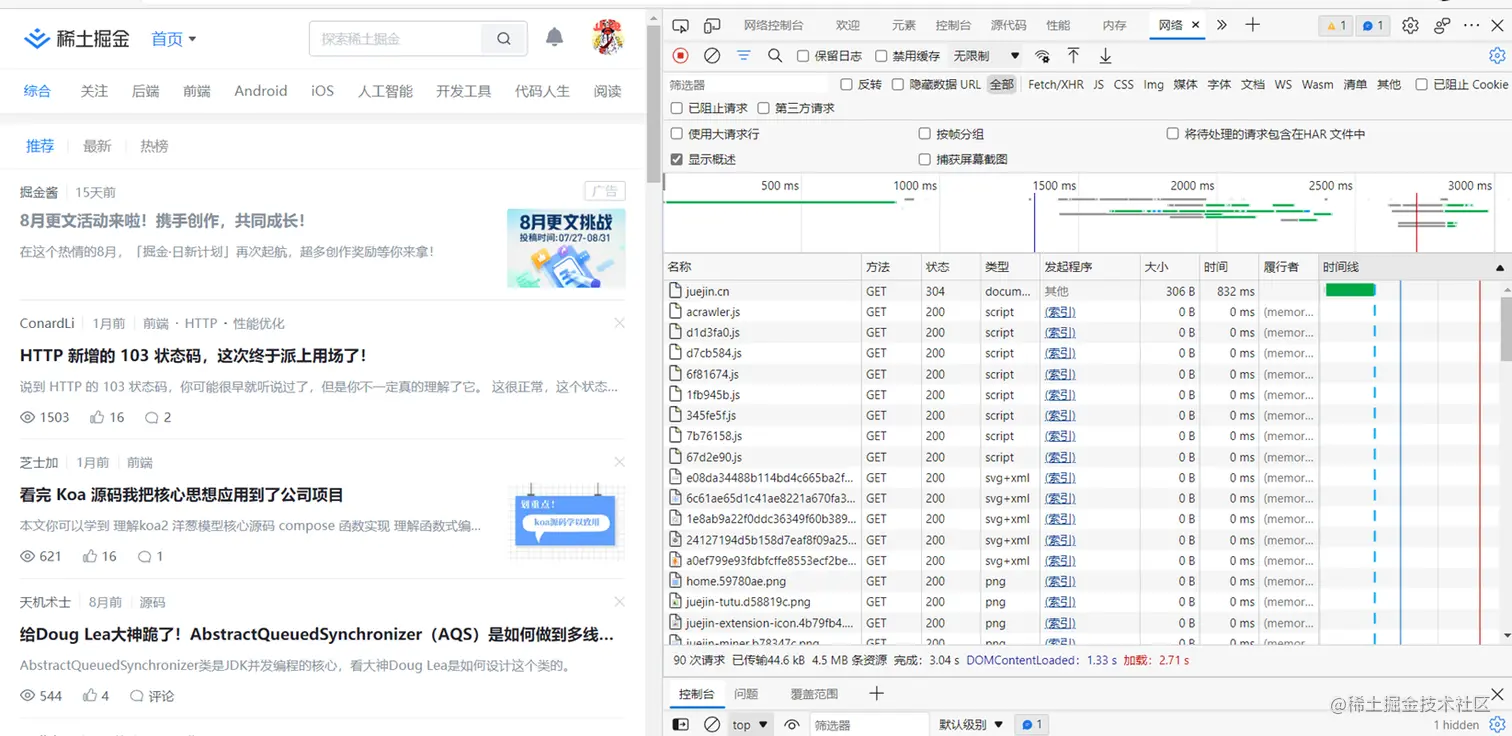The image size is (1512, 736).
Task: Enable the 捕获屏幕截图 checkbox
Action: (x=925, y=159)
